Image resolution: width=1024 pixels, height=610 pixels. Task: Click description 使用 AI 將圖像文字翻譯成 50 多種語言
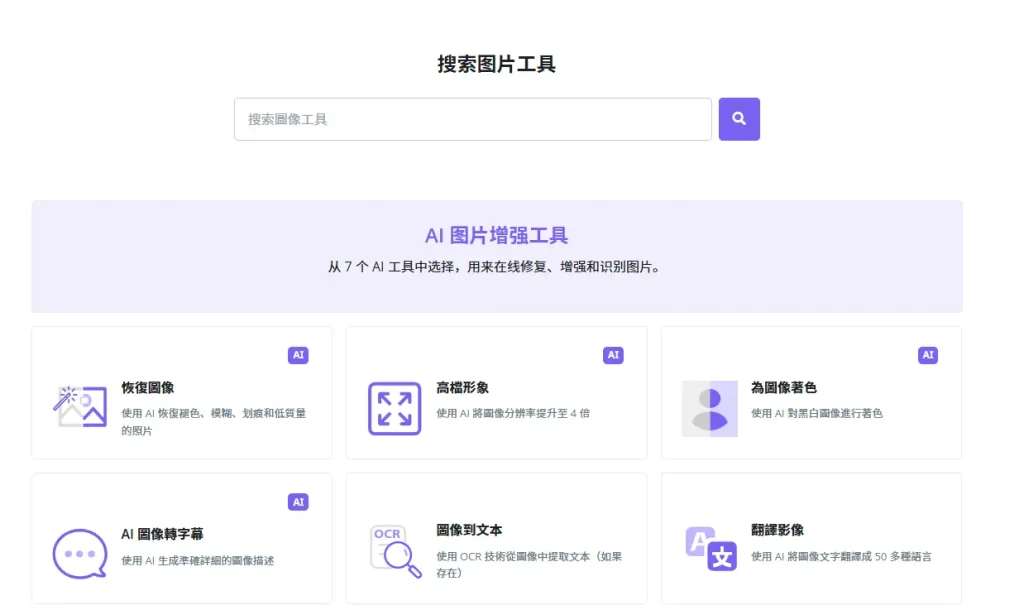coord(841,557)
